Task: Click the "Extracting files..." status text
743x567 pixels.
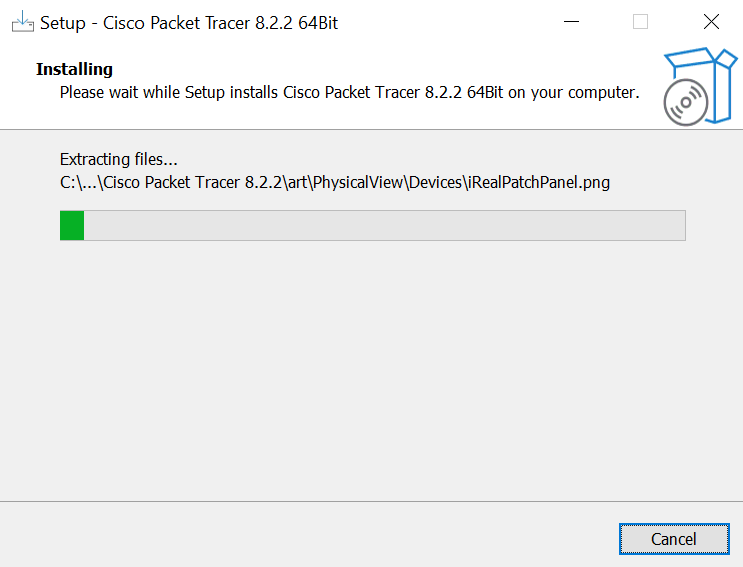Action: tap(119, 159)
